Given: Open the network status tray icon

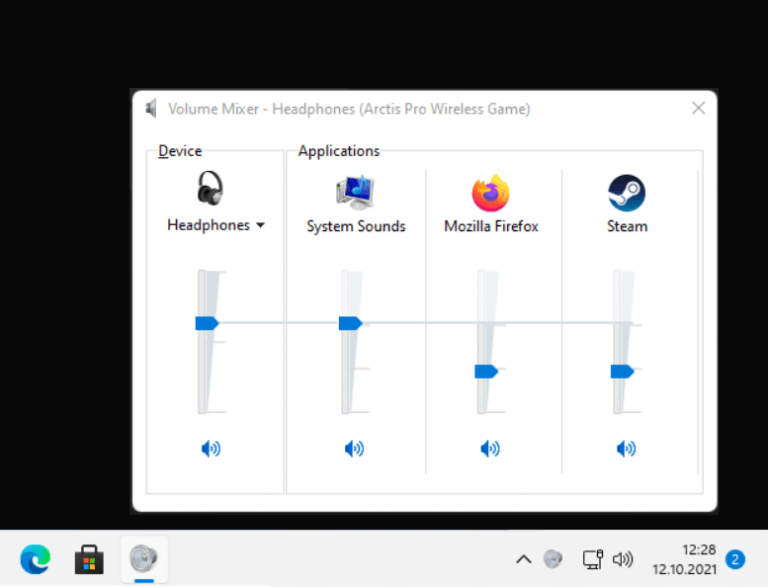Looking at the screenshot, I should [593, 559].
